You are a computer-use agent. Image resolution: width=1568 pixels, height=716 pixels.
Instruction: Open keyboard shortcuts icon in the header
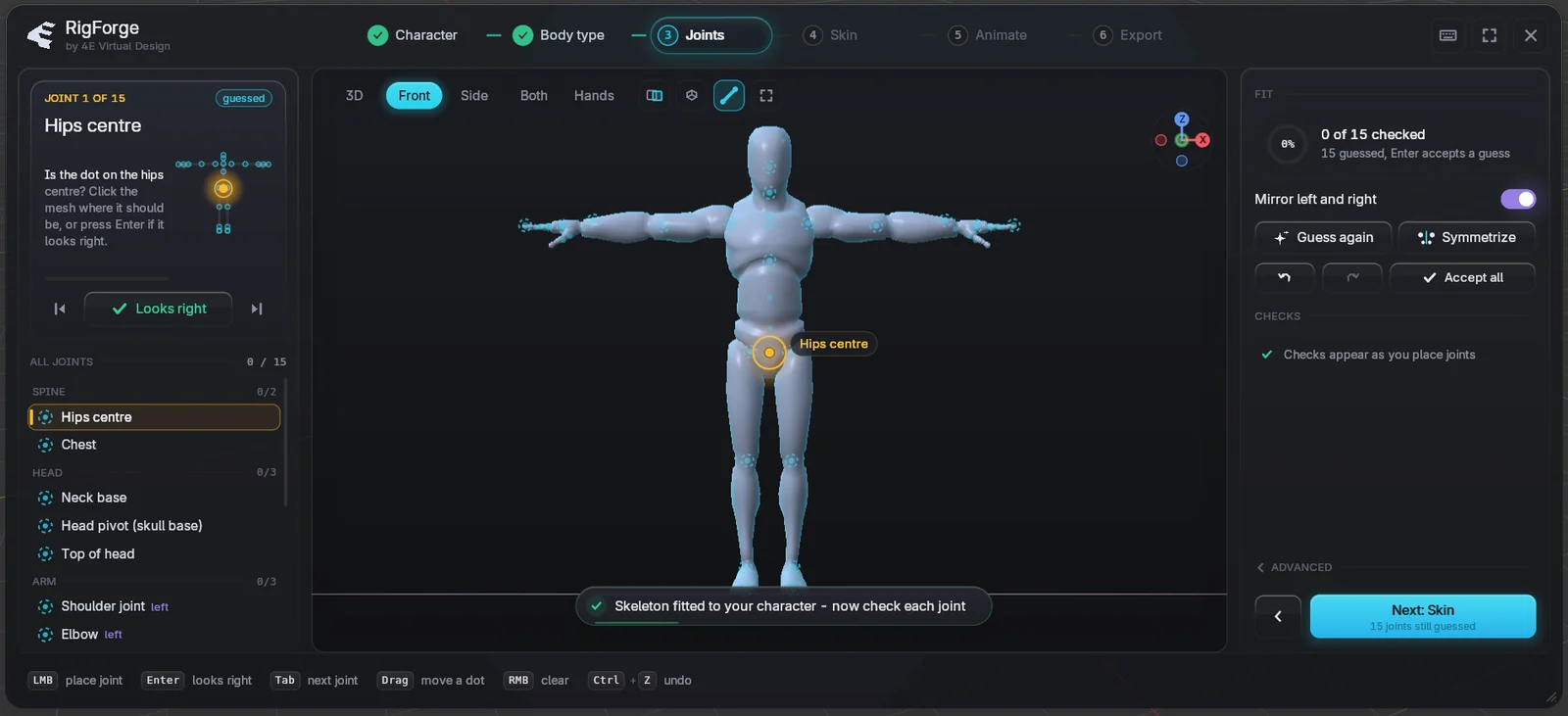click(1447, 35)
